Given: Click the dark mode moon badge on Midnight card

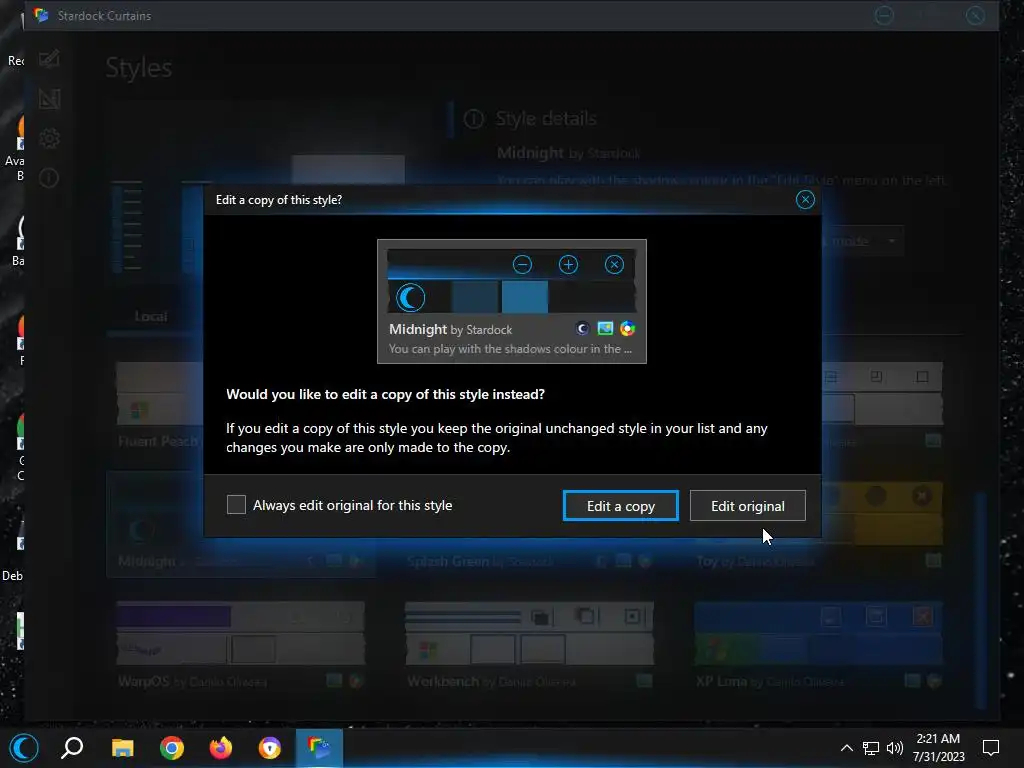Looking at the screenshot, I should coord(582,328).
